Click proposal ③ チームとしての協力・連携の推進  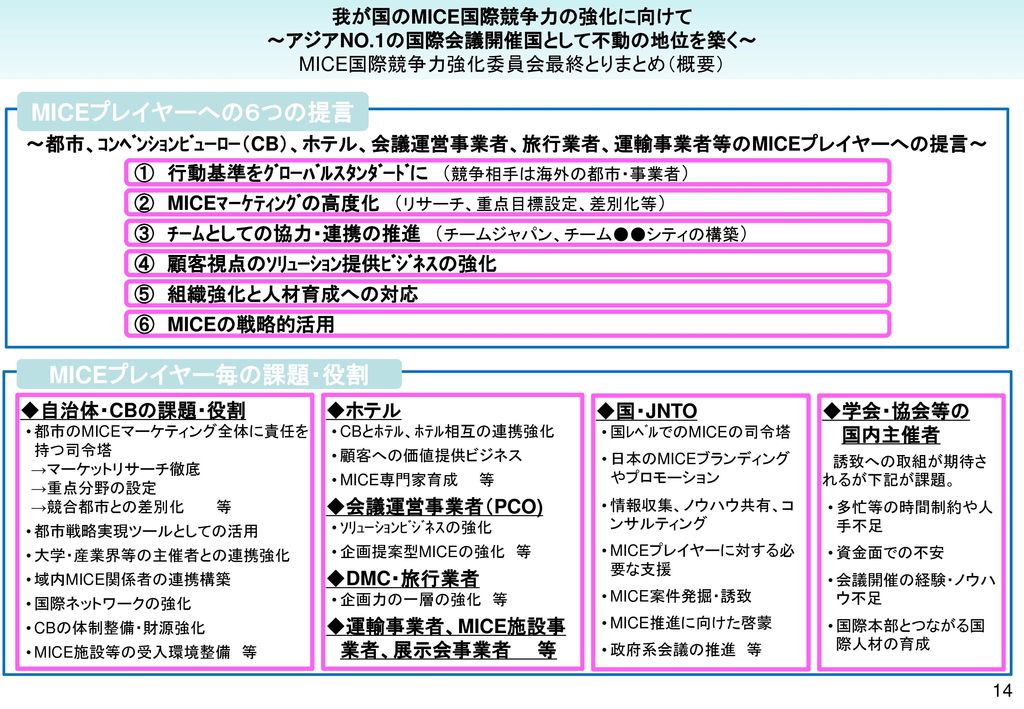point(507,233)
